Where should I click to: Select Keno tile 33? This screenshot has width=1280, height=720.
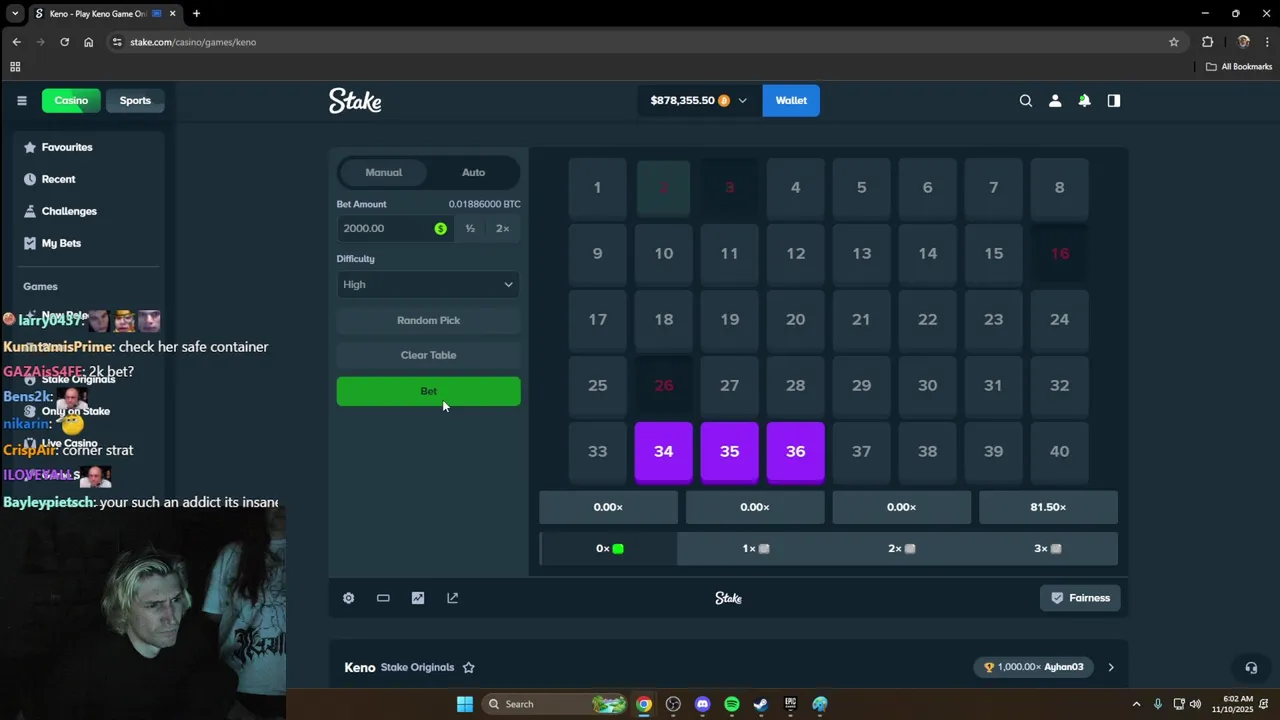coord(597,452)
